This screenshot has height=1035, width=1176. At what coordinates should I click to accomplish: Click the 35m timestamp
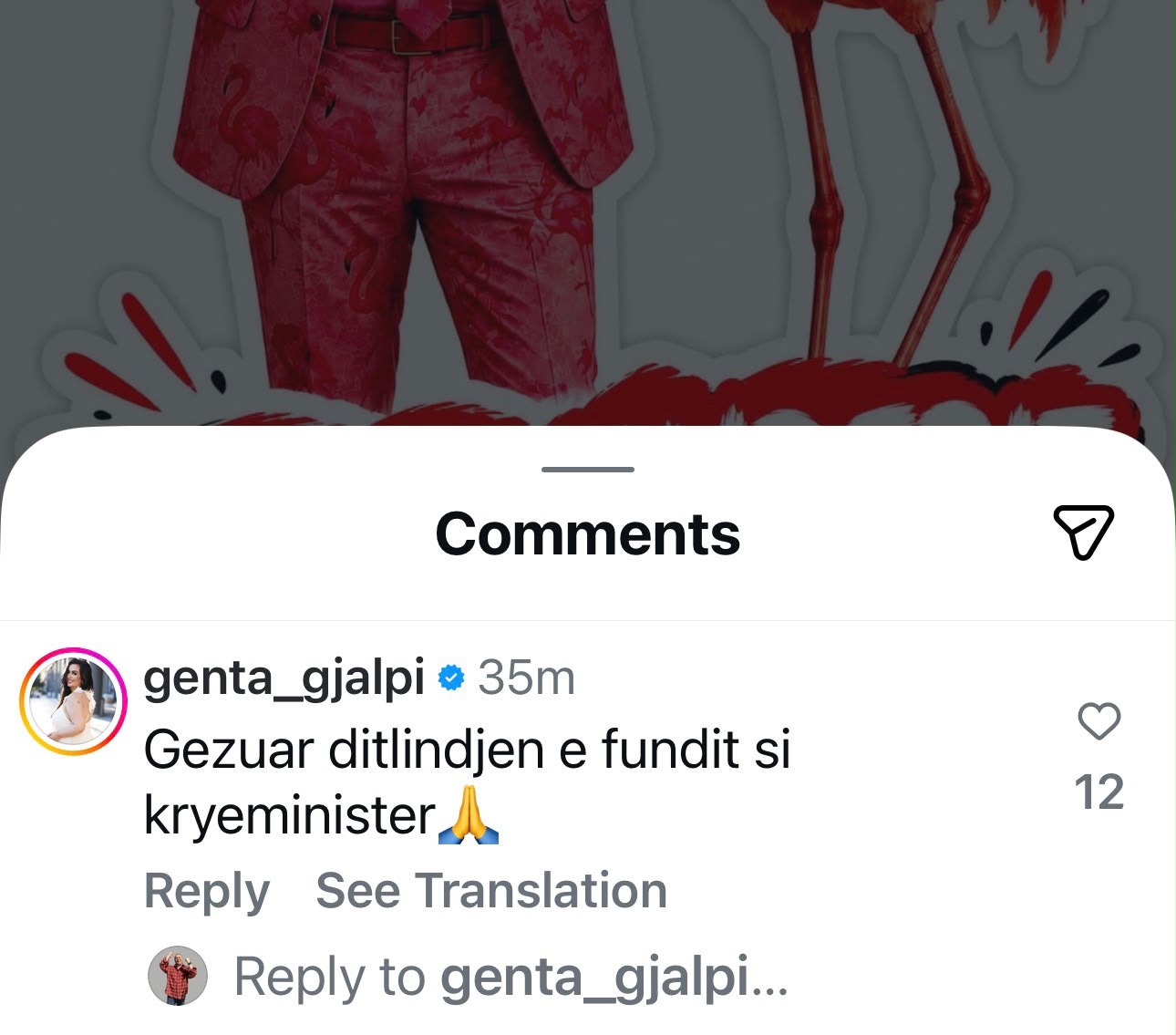click(x=527, y=678)
